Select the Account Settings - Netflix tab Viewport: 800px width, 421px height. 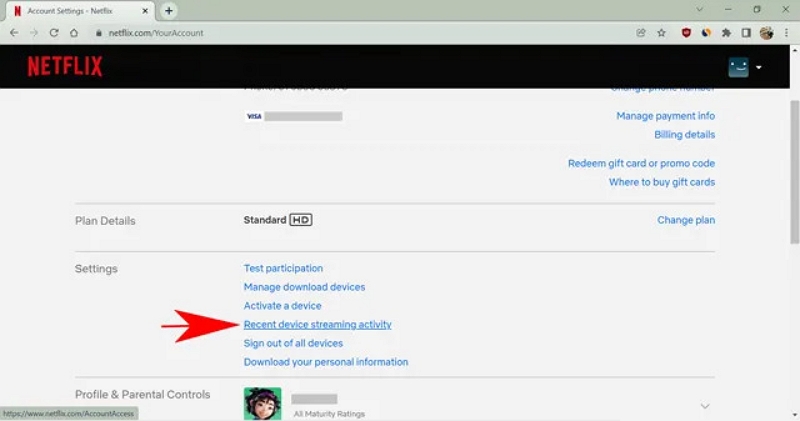(79, 11)
